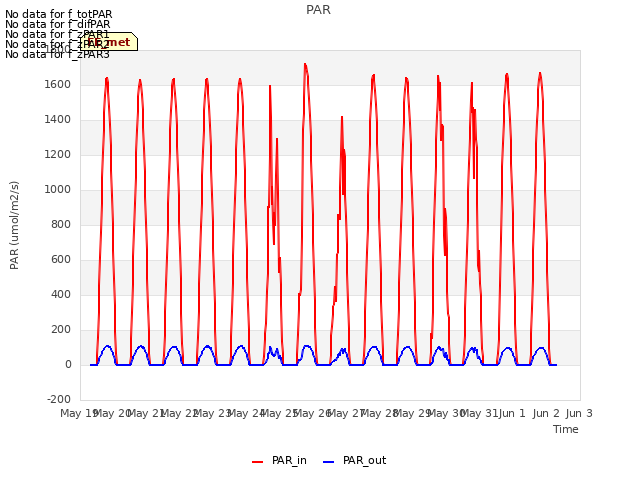This screenshot has height=480, width=640.
Task: Toggle the PAR_in legend entry
Action: [279, 461]
